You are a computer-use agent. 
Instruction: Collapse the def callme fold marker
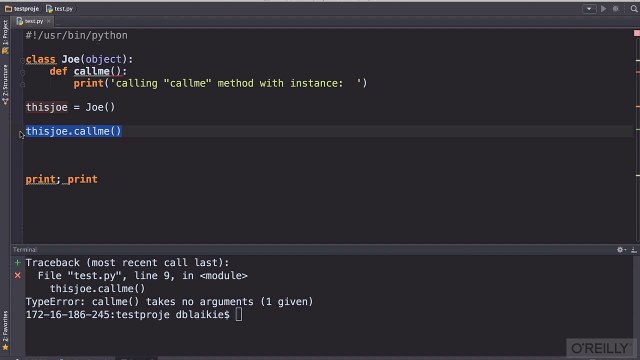(x=22, y=73)
